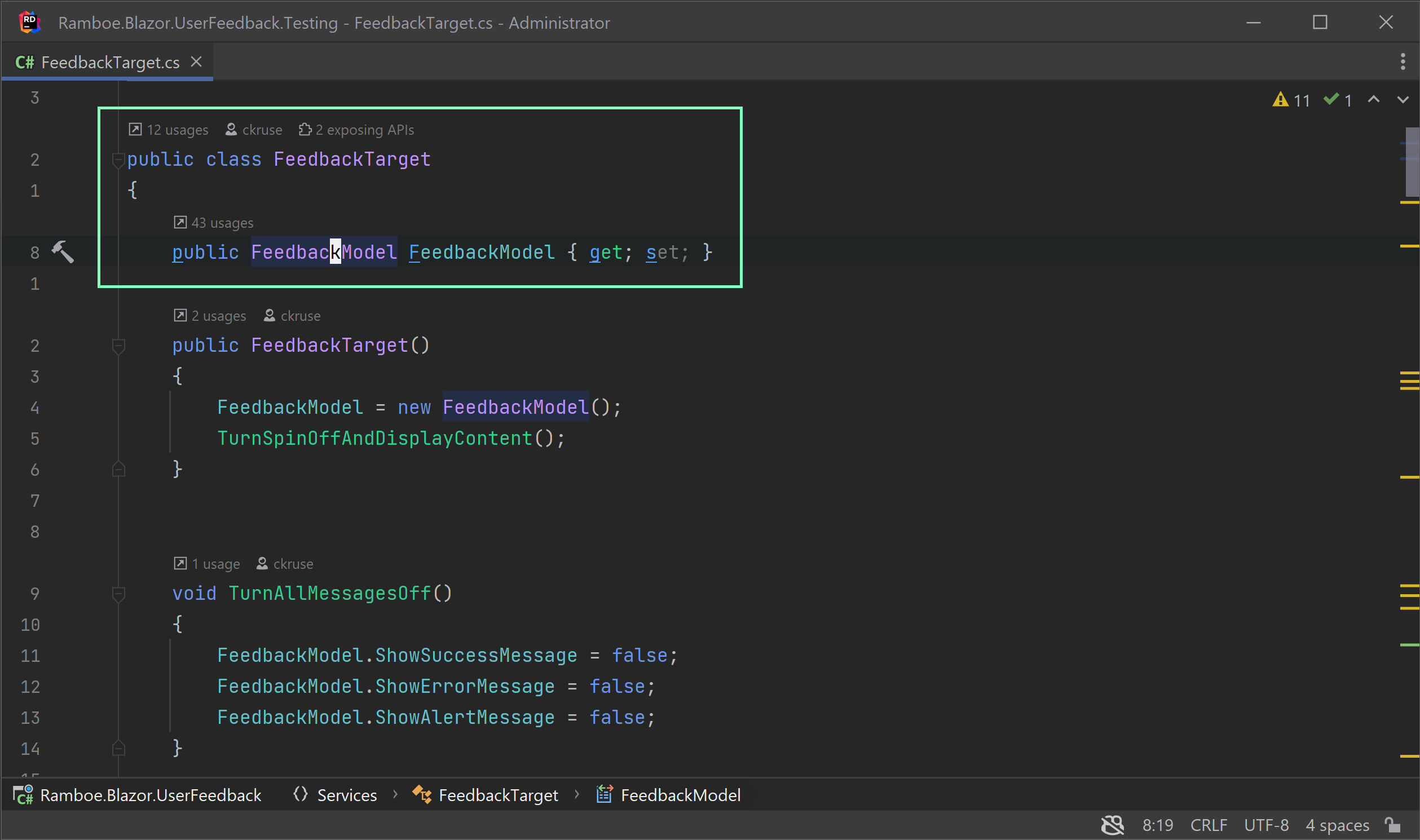Click the TurnAllMessagesOff closing fold marker

point(118,748)
